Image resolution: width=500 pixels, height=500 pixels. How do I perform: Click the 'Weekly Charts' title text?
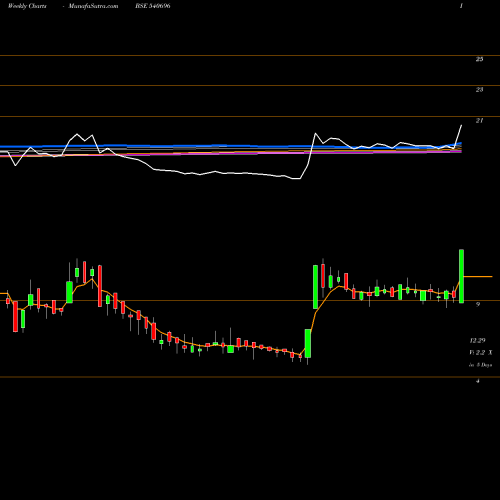[27, 6]
